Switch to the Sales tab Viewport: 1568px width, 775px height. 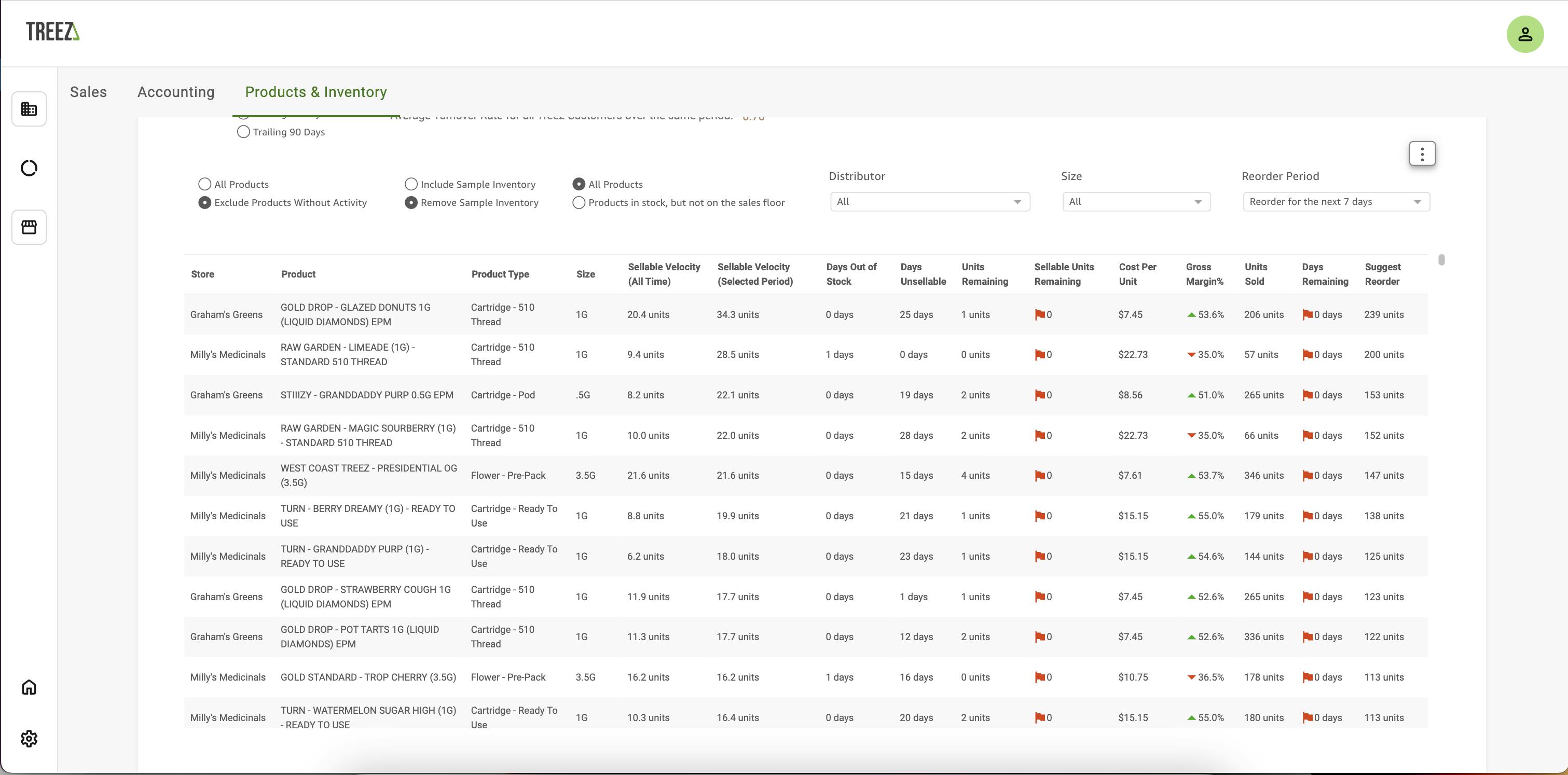coord(88,92)
